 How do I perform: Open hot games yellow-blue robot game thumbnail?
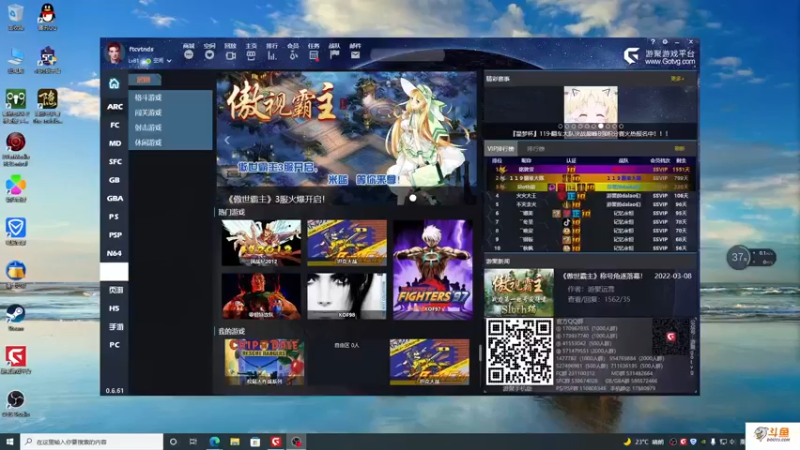tap(346, 243)
